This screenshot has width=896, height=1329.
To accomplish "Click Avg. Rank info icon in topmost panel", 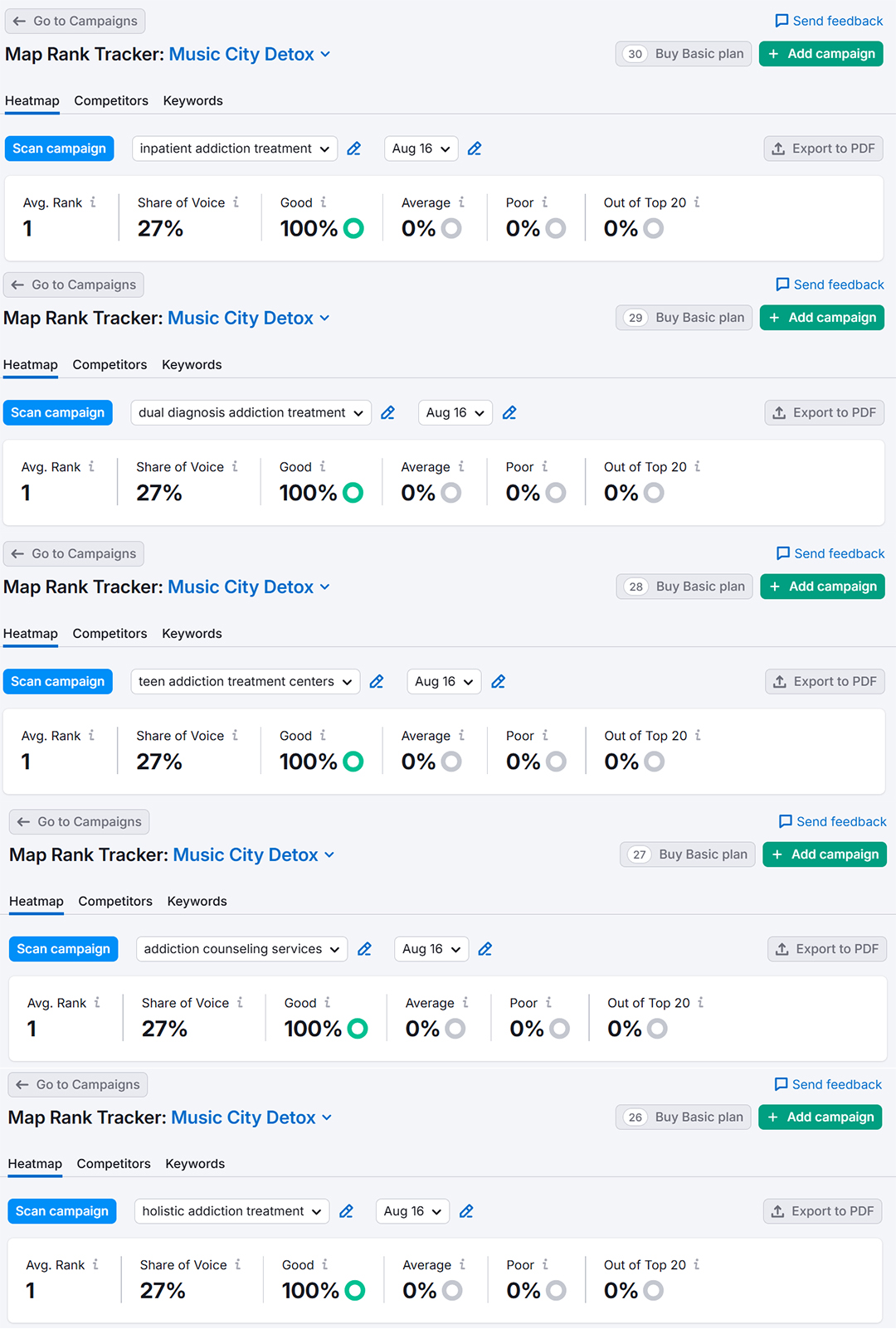I will pyautogui.click(x=93, y=202).
